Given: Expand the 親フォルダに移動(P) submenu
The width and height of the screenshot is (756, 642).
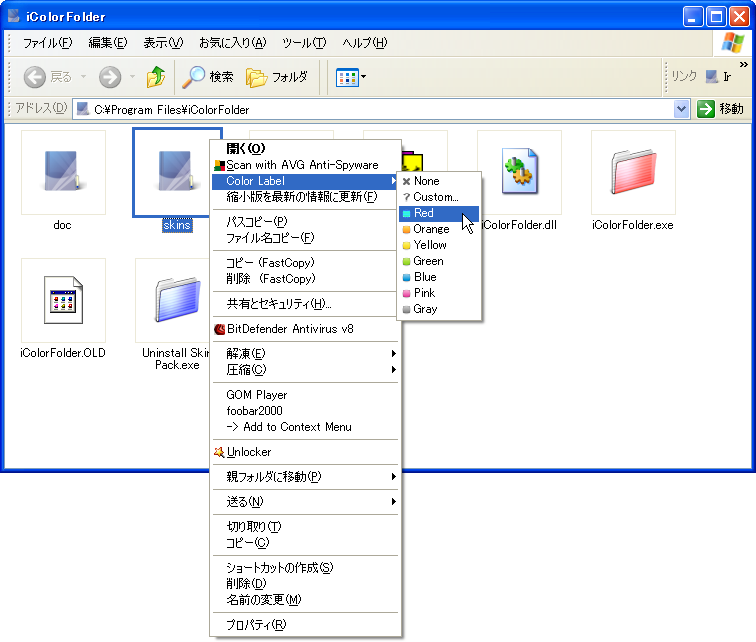Looking at the screenshot, I should [304, 477].
